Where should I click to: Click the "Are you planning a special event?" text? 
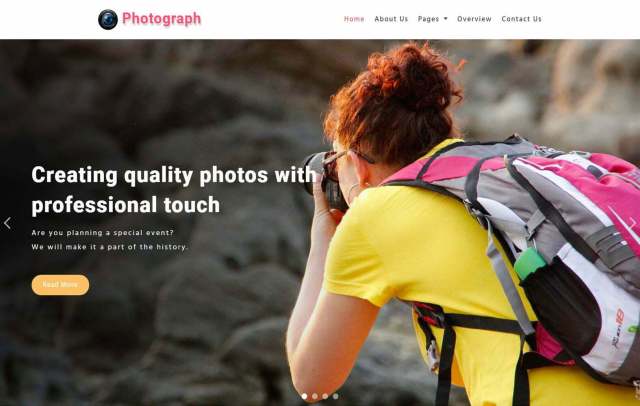(102, 233)
